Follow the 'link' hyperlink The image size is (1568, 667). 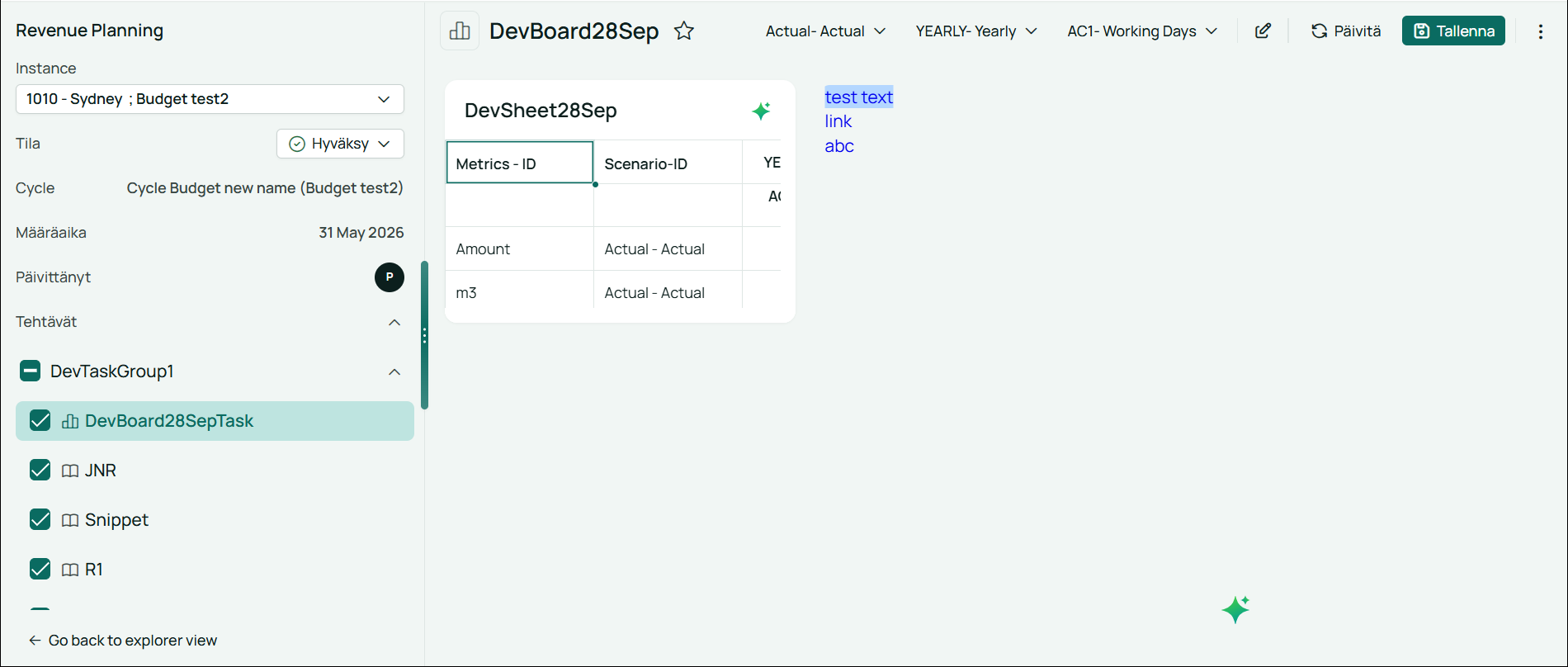coord(838,121)
